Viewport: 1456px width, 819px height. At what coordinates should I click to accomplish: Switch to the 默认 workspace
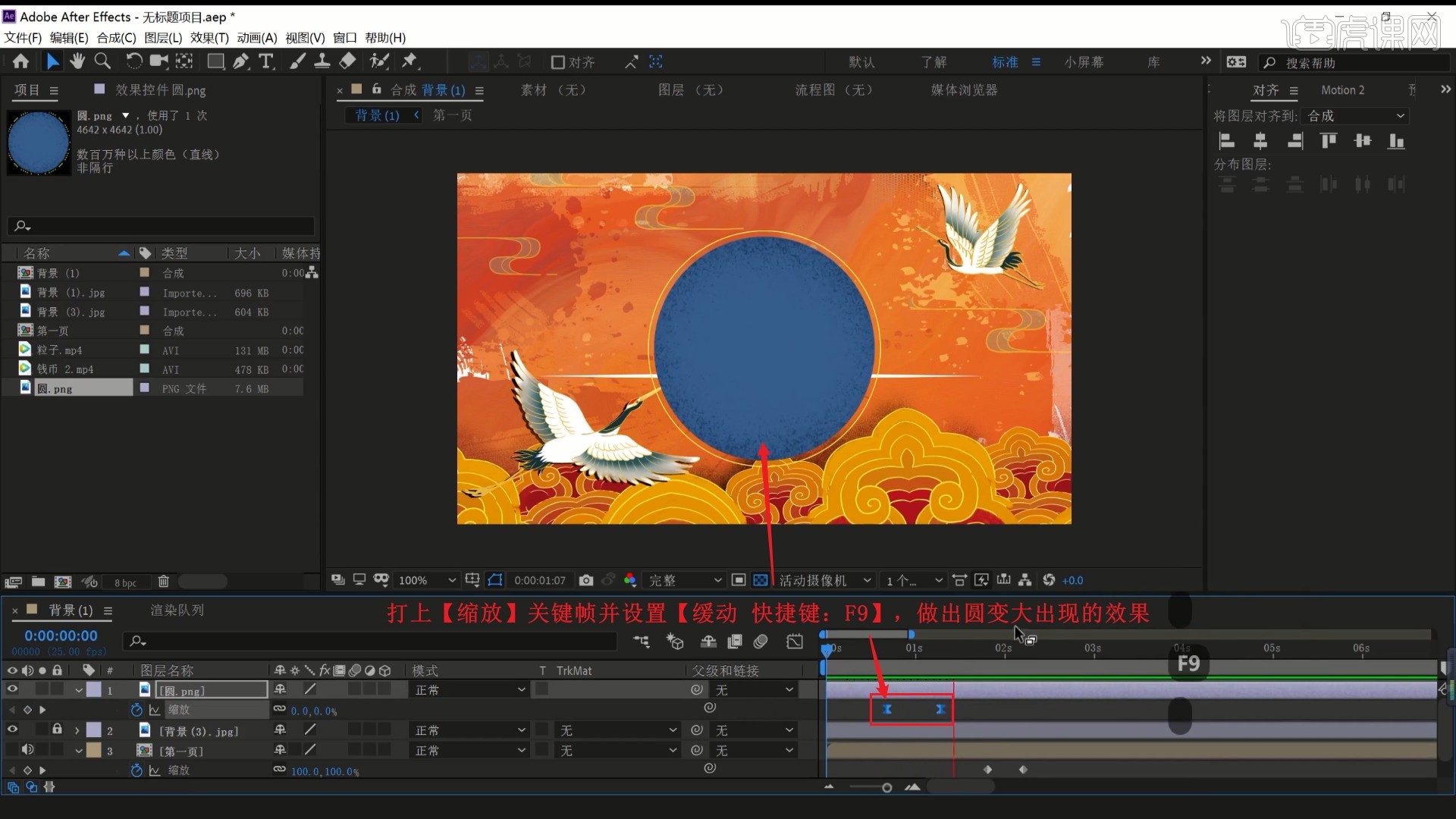[x=861, y=62]
